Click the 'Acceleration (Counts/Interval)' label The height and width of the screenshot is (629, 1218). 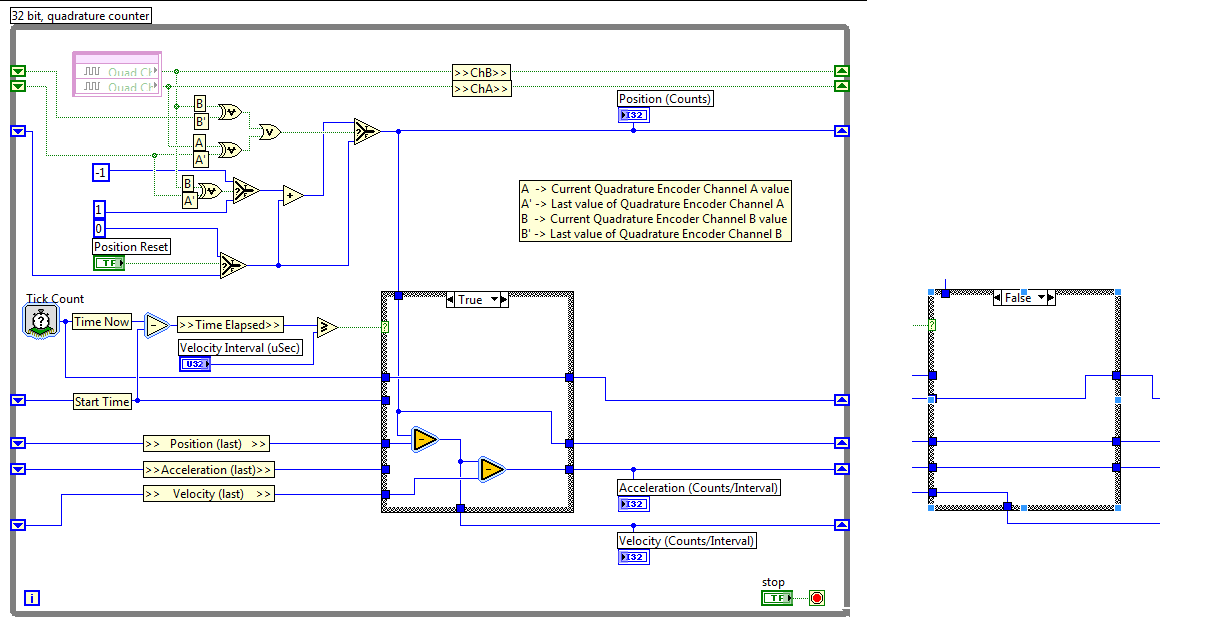pyautogui.click(x=699, y=488)
